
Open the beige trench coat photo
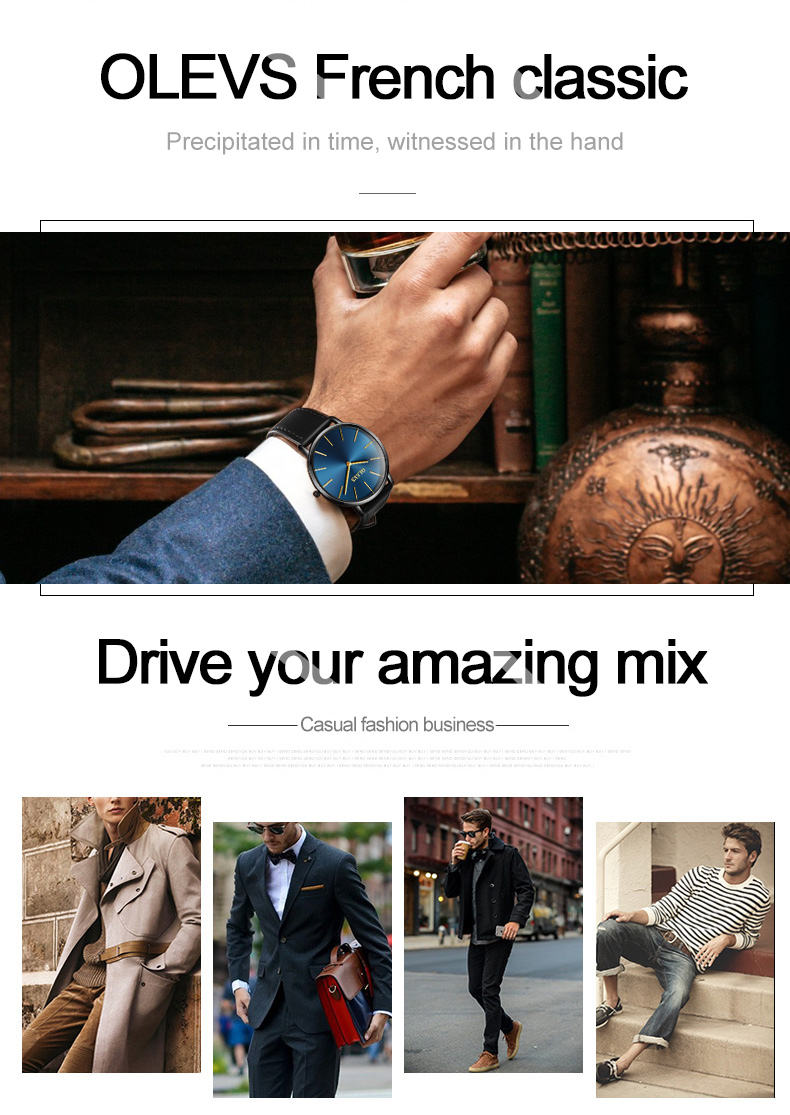[112, 934]
